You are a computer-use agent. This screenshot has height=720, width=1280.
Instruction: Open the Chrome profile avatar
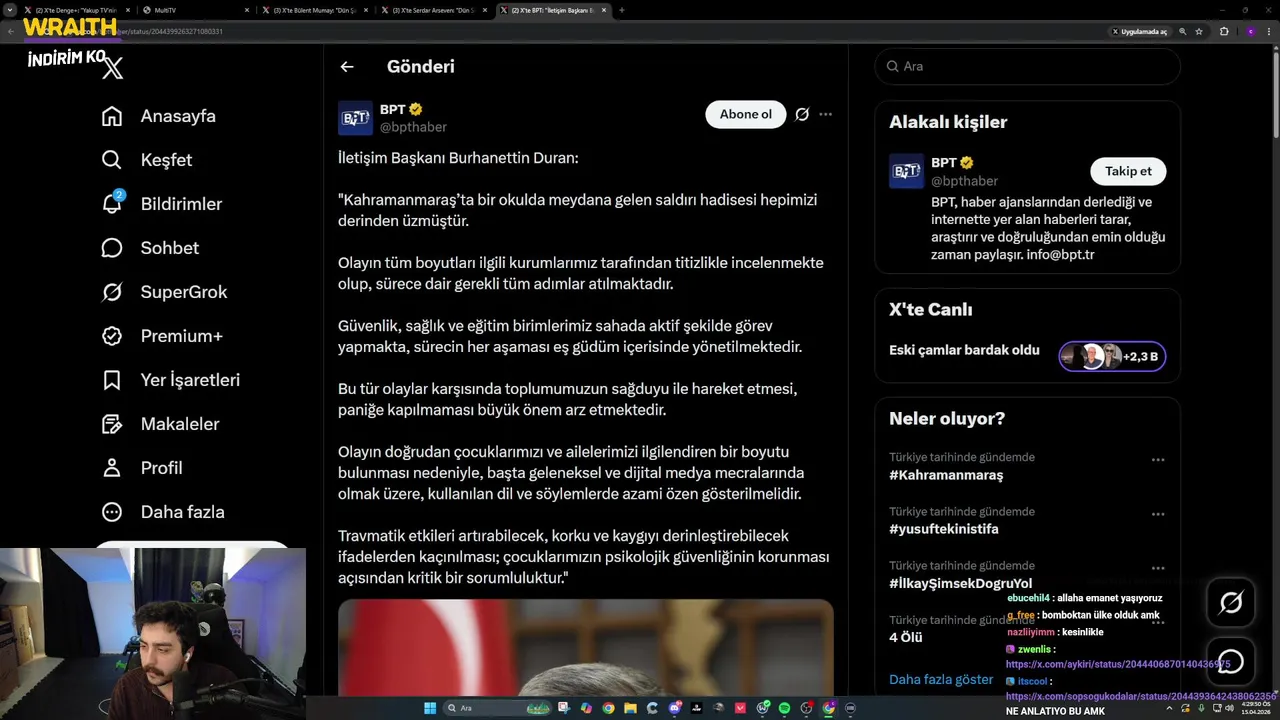point(1251,31)
